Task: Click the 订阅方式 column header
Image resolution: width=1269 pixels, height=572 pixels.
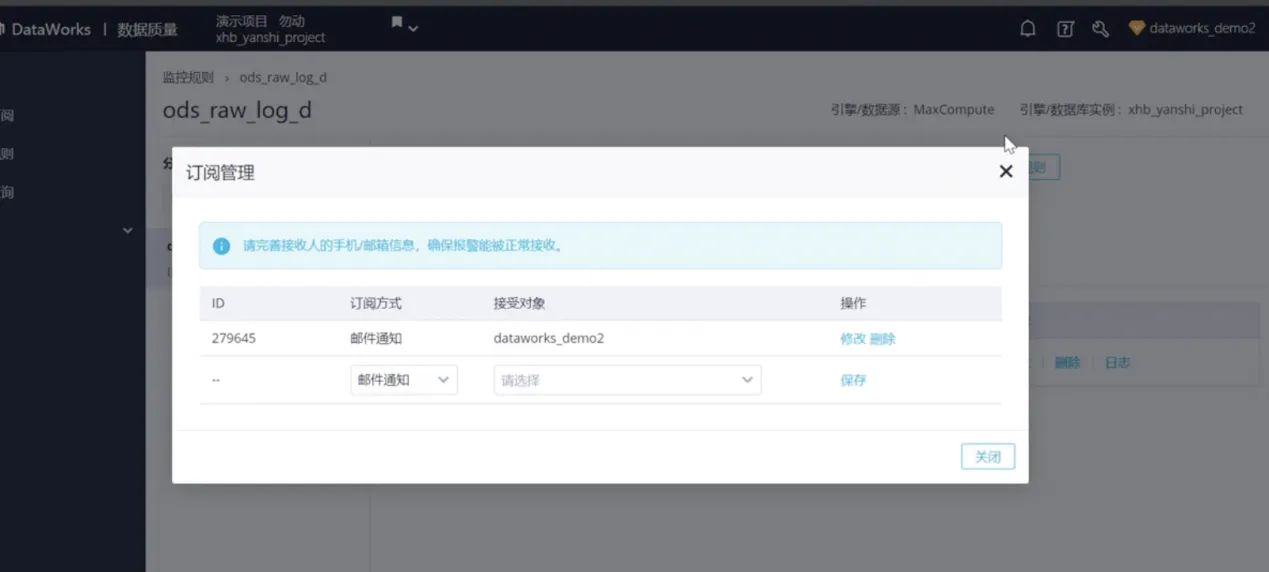Action: tap(376, 303)
